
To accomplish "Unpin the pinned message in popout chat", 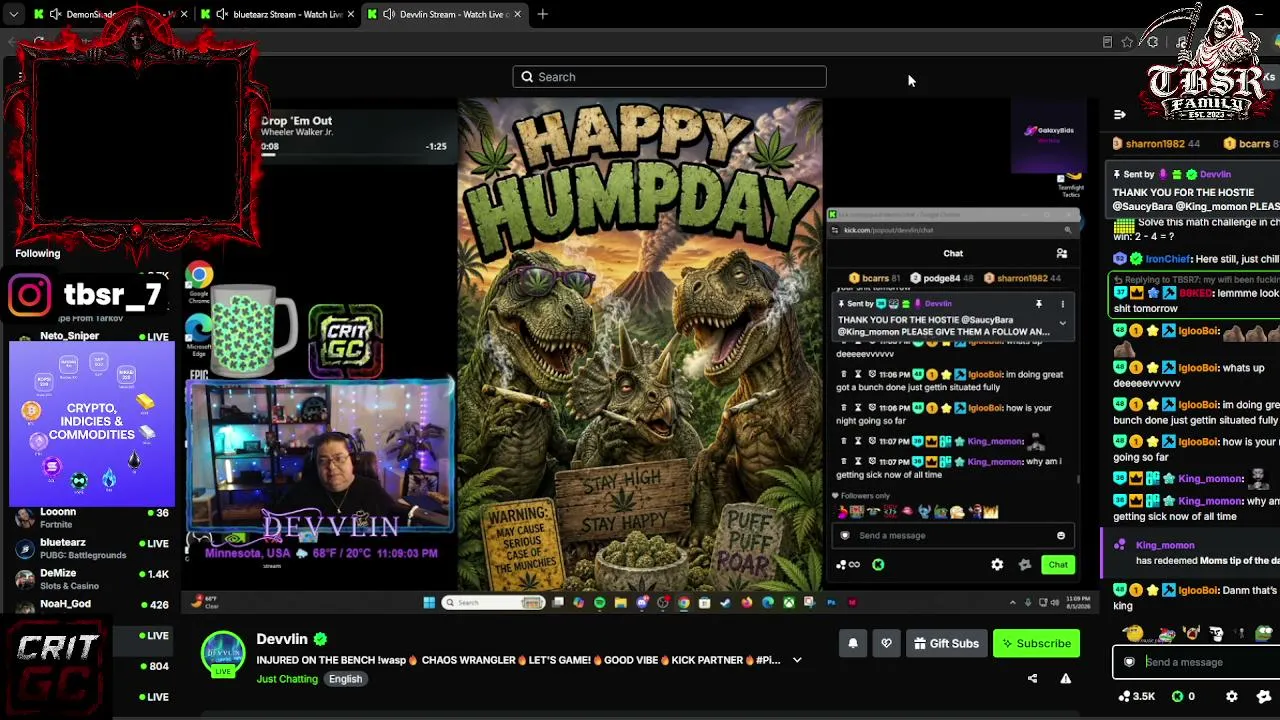I will point(1039,304).
